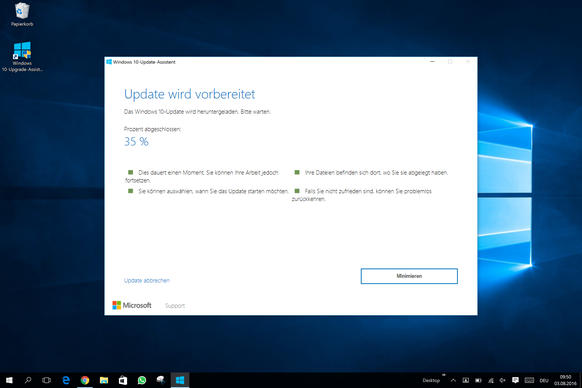582x388 pixels.
Task: Launch Google Chrome from the taskbar
Action: (85, 380)
